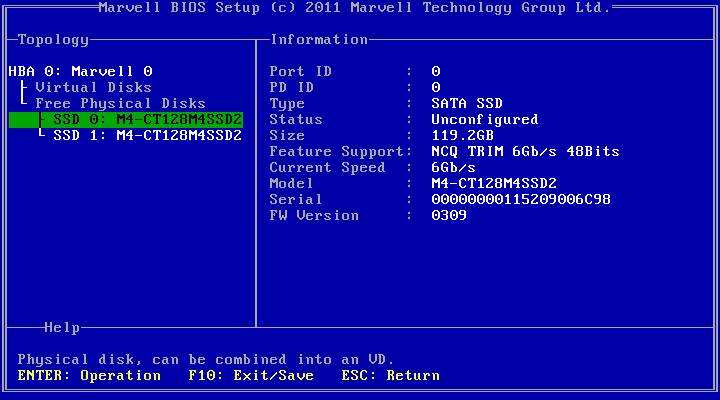This screenshot has width=720, height=400.
Task: Click the Help section title
Action: (62, 327)
